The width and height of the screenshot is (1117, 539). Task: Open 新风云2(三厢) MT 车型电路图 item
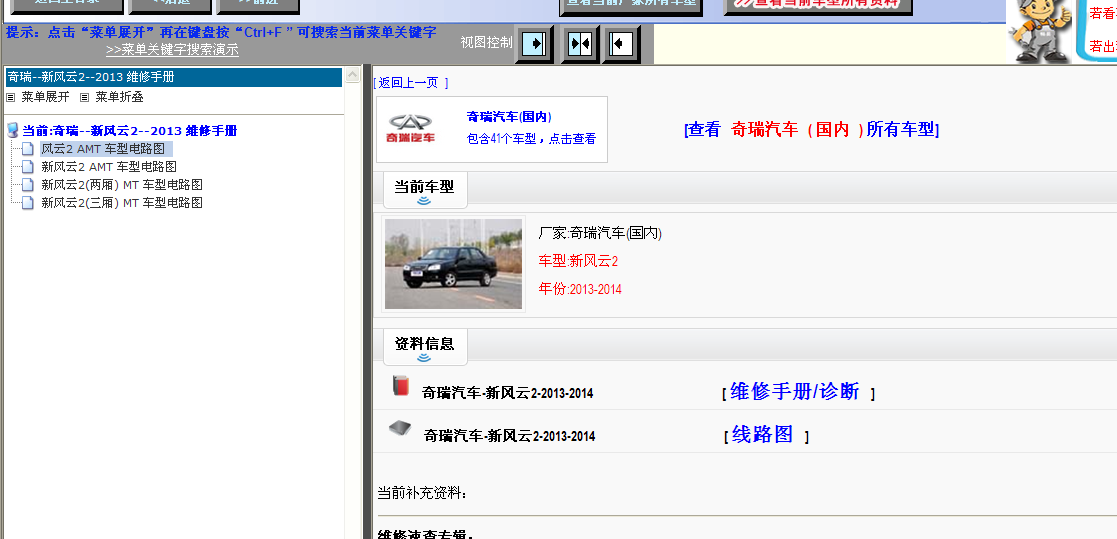[x=122, y=203]
